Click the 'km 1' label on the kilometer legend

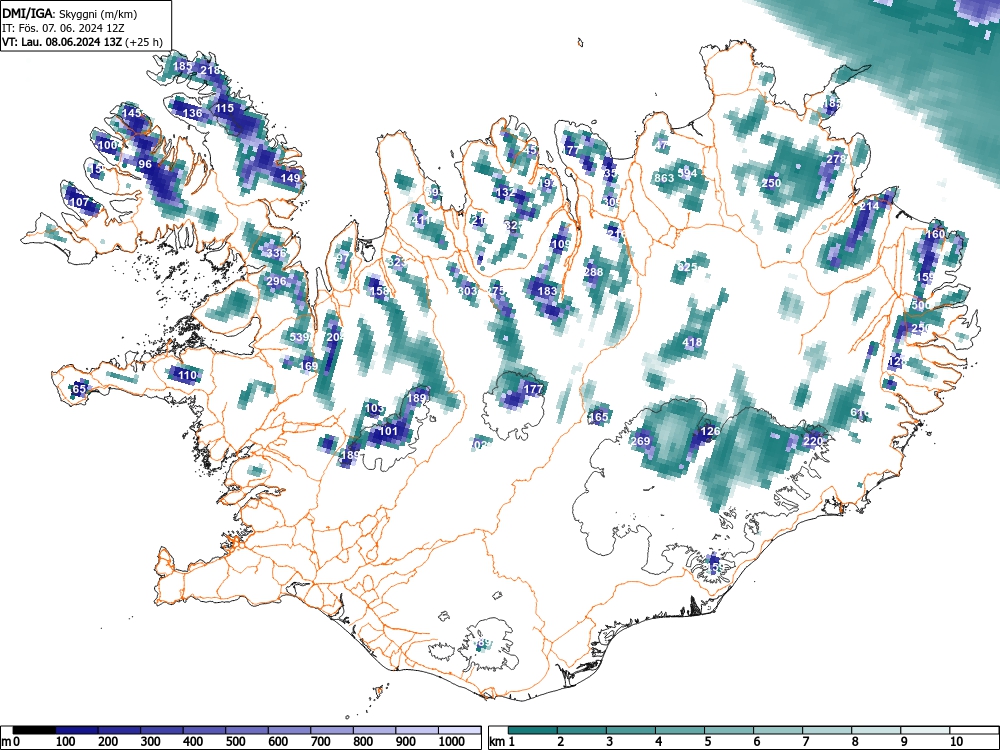(502, 742)
